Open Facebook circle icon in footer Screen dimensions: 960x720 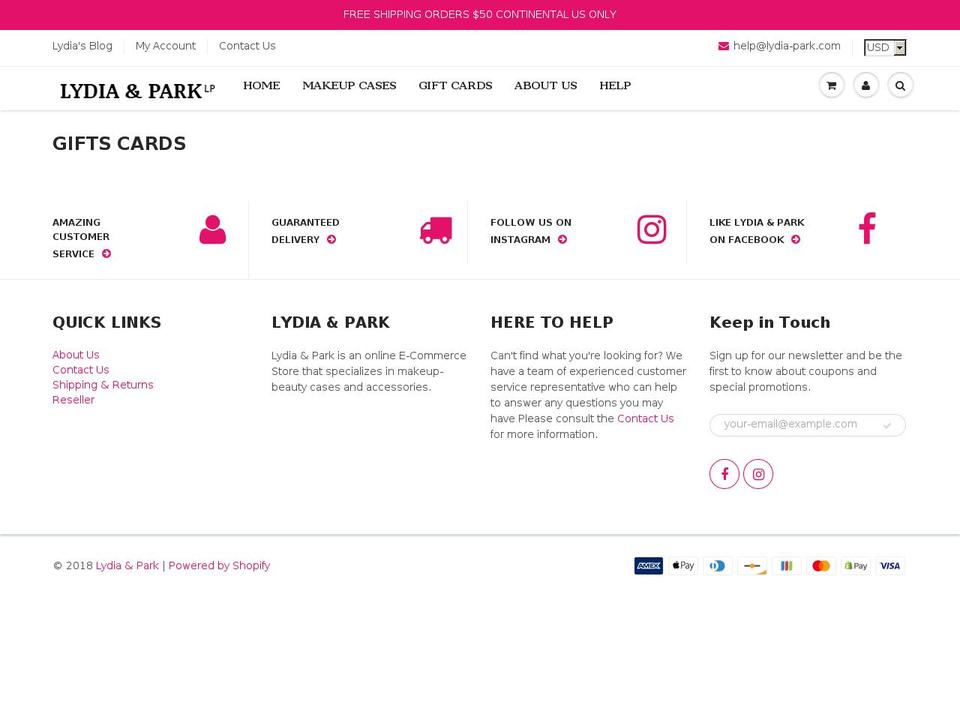[x=724, y=474]
